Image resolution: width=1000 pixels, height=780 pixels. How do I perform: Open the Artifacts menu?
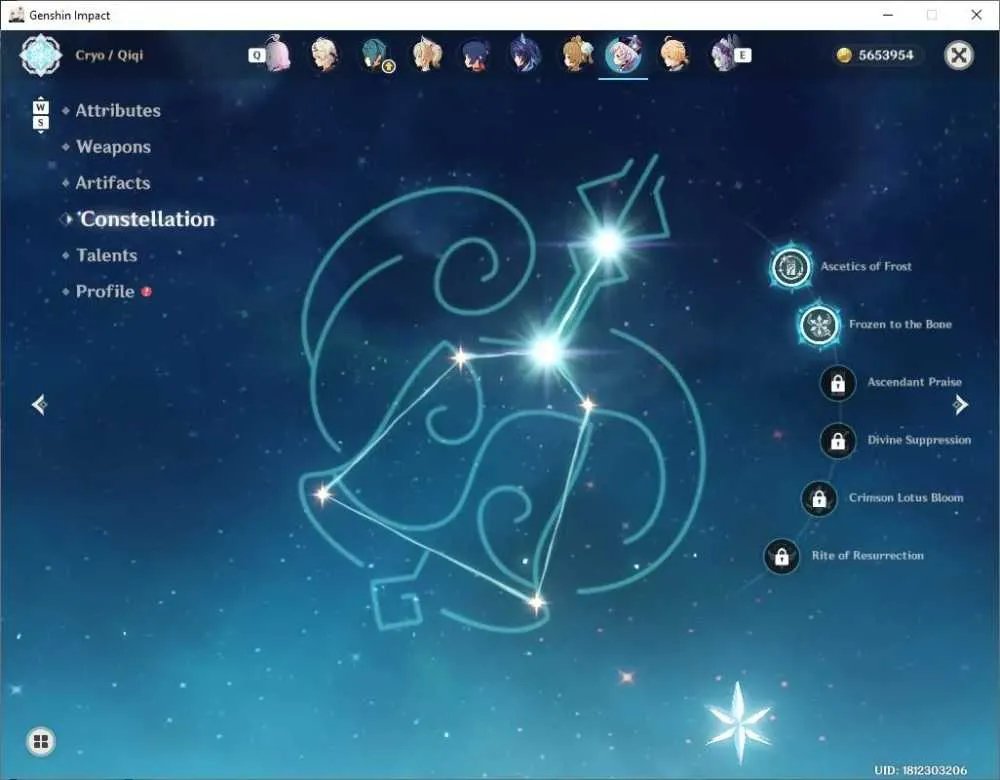pos(113,183)
